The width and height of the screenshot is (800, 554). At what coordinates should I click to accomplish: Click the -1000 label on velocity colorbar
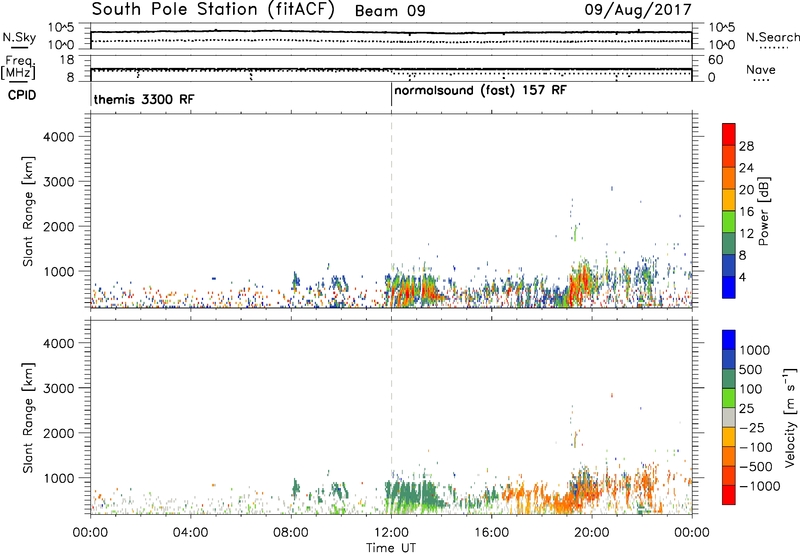(x=760, y=486)
